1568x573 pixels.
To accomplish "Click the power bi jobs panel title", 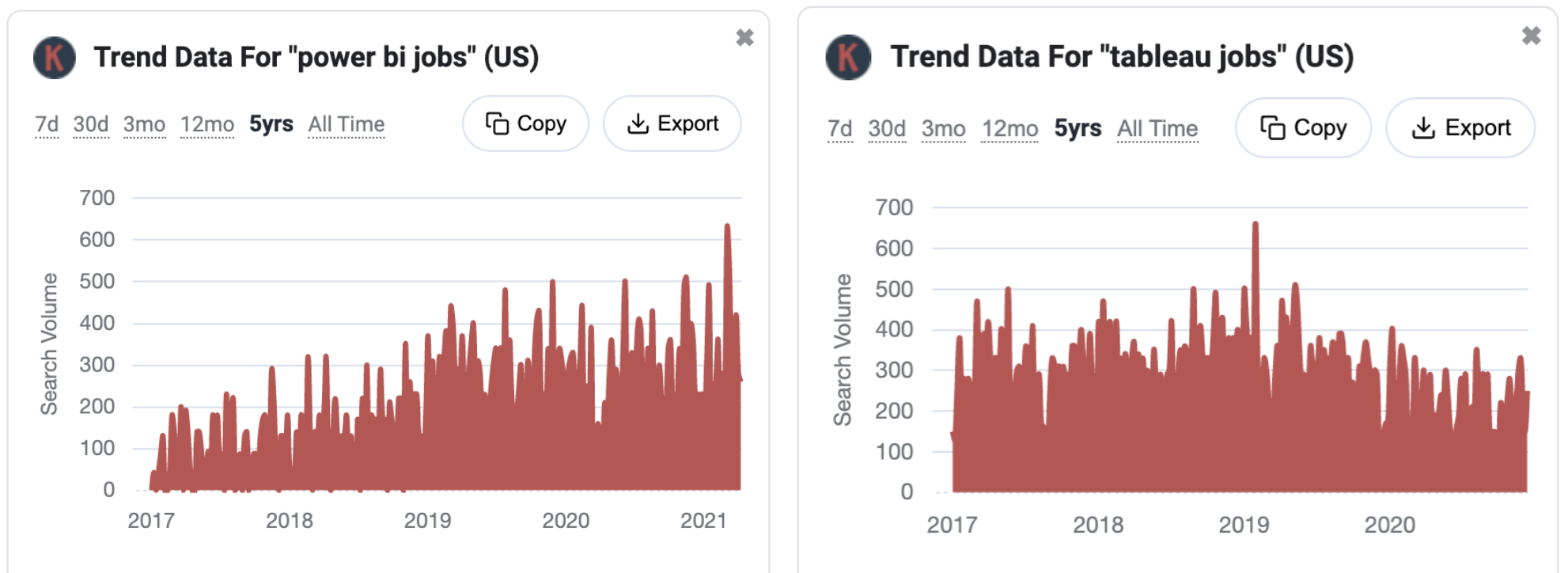I will click(x=316, y=57).
